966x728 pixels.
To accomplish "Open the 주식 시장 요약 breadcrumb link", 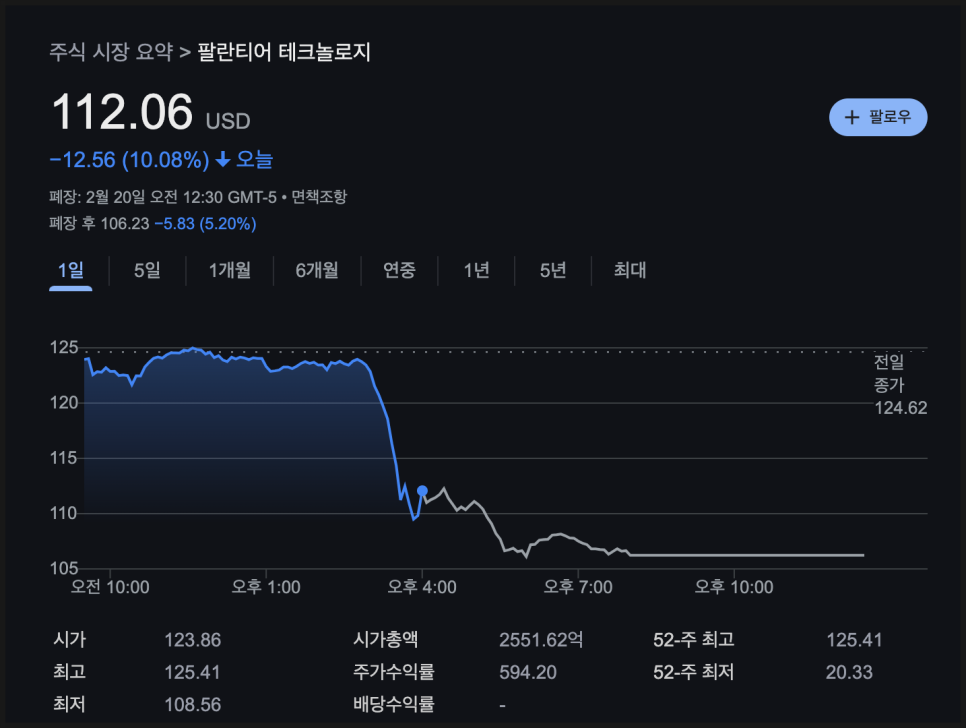I will click(111, 52).
